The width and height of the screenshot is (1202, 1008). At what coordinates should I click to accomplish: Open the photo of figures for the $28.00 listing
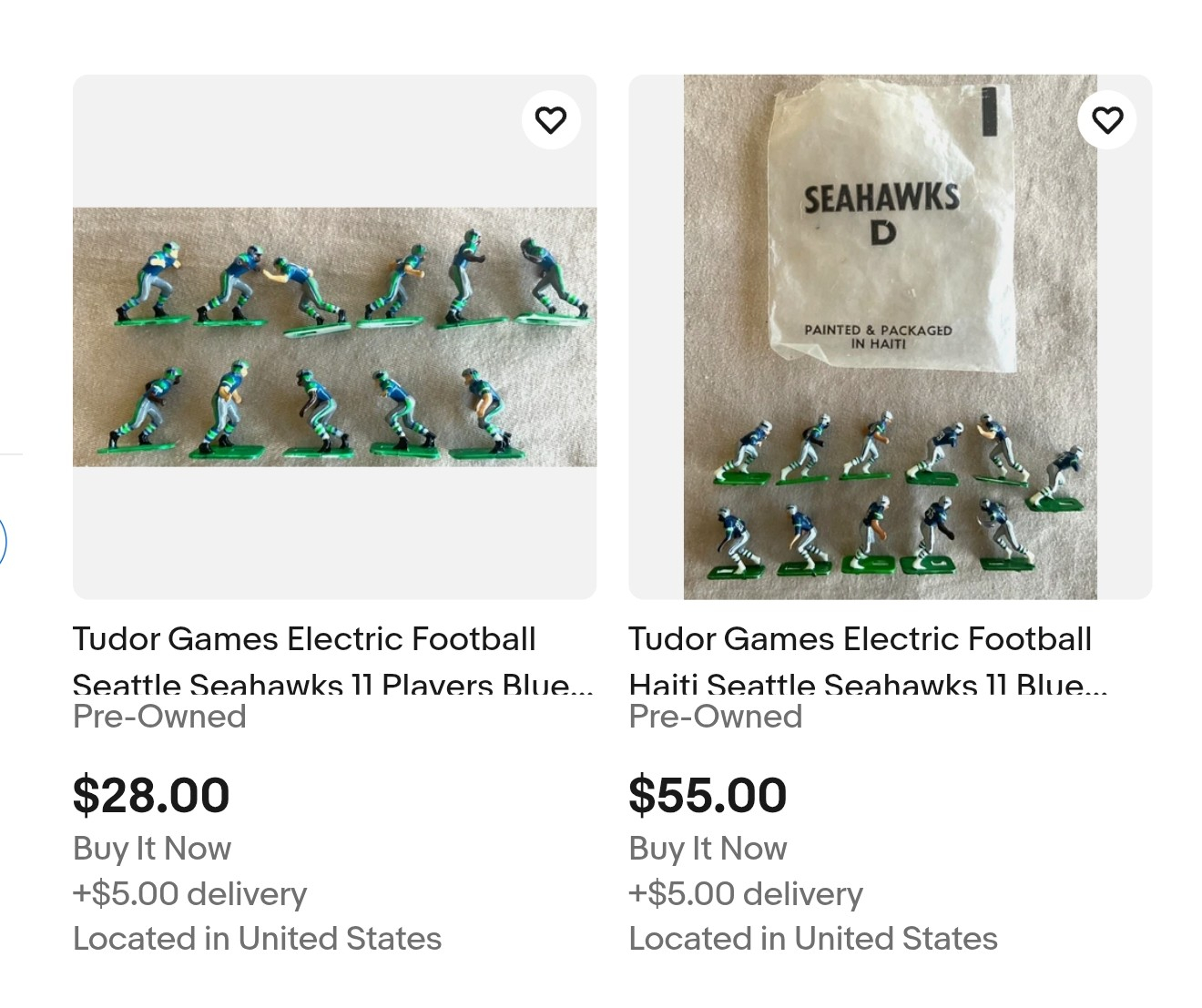[334, 337]
